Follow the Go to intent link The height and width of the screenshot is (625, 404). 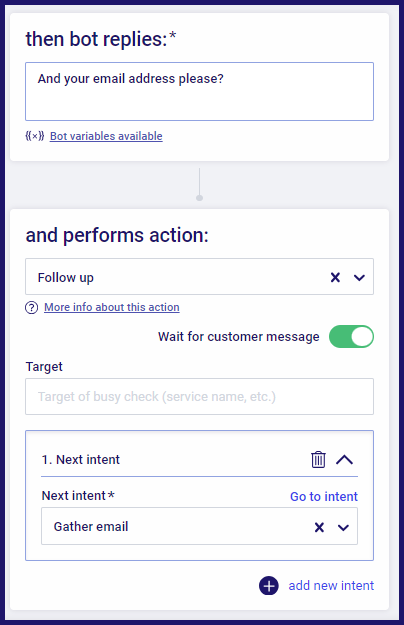click(x=324, y=496)
